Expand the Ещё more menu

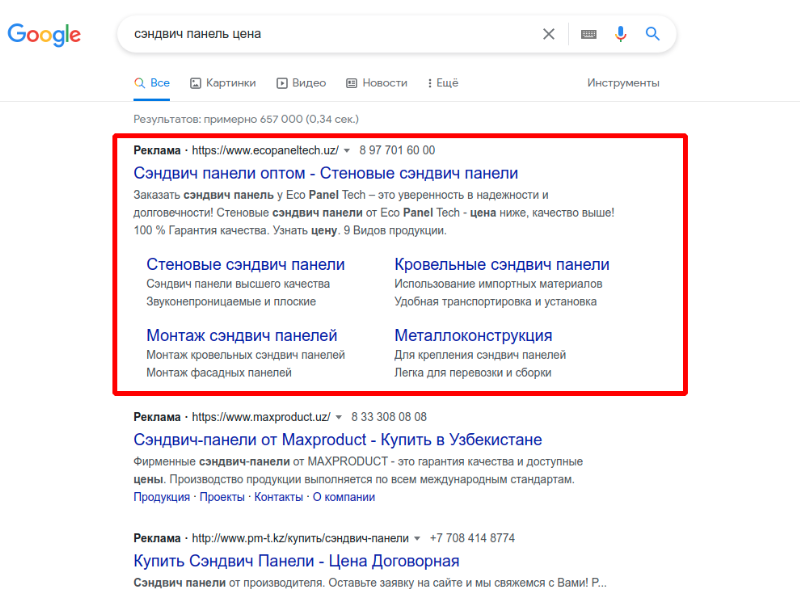(x=443, y=83)
